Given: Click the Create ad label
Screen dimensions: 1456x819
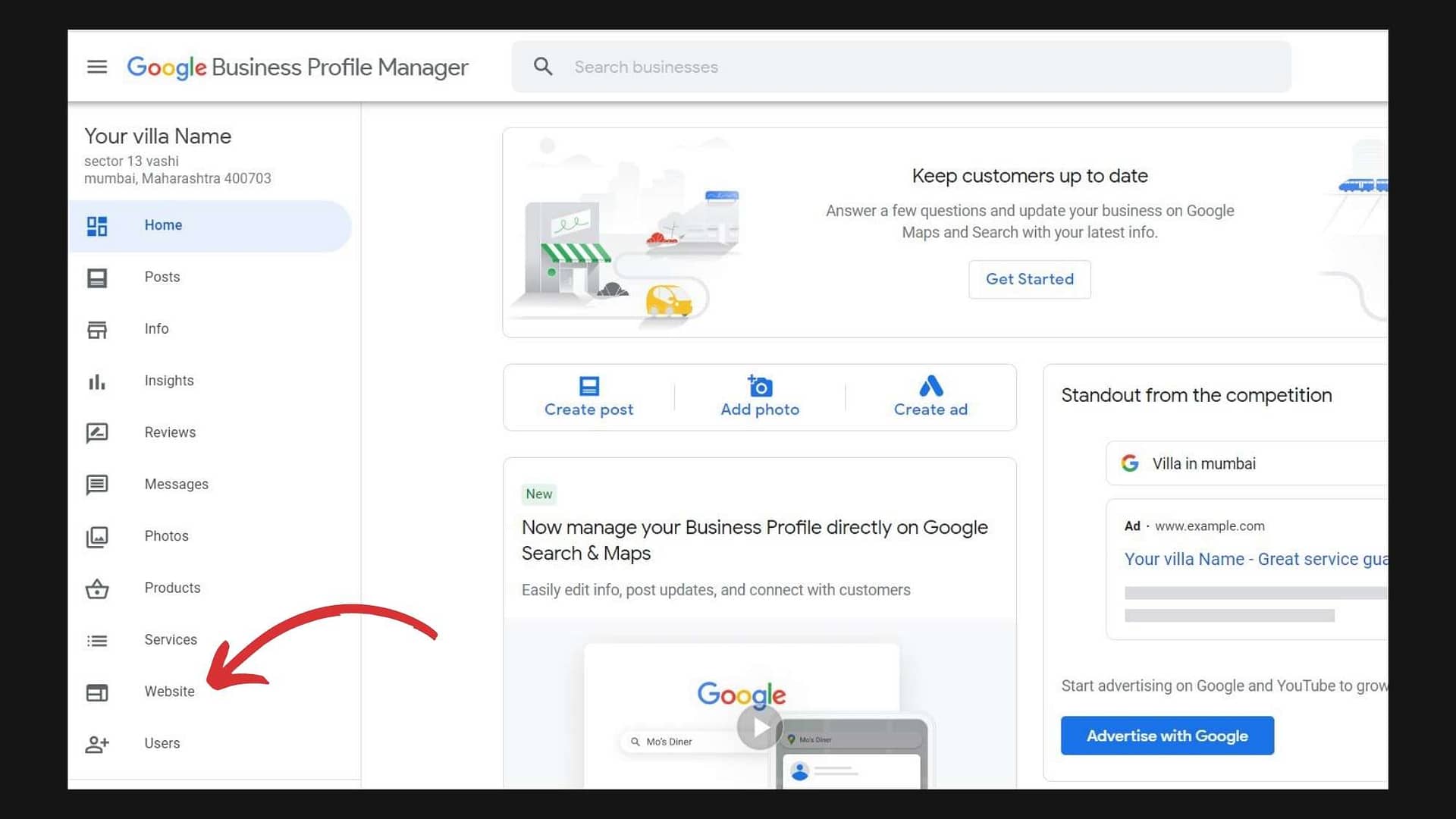Looking at the screenshot, I should click(x=930, y=409).
